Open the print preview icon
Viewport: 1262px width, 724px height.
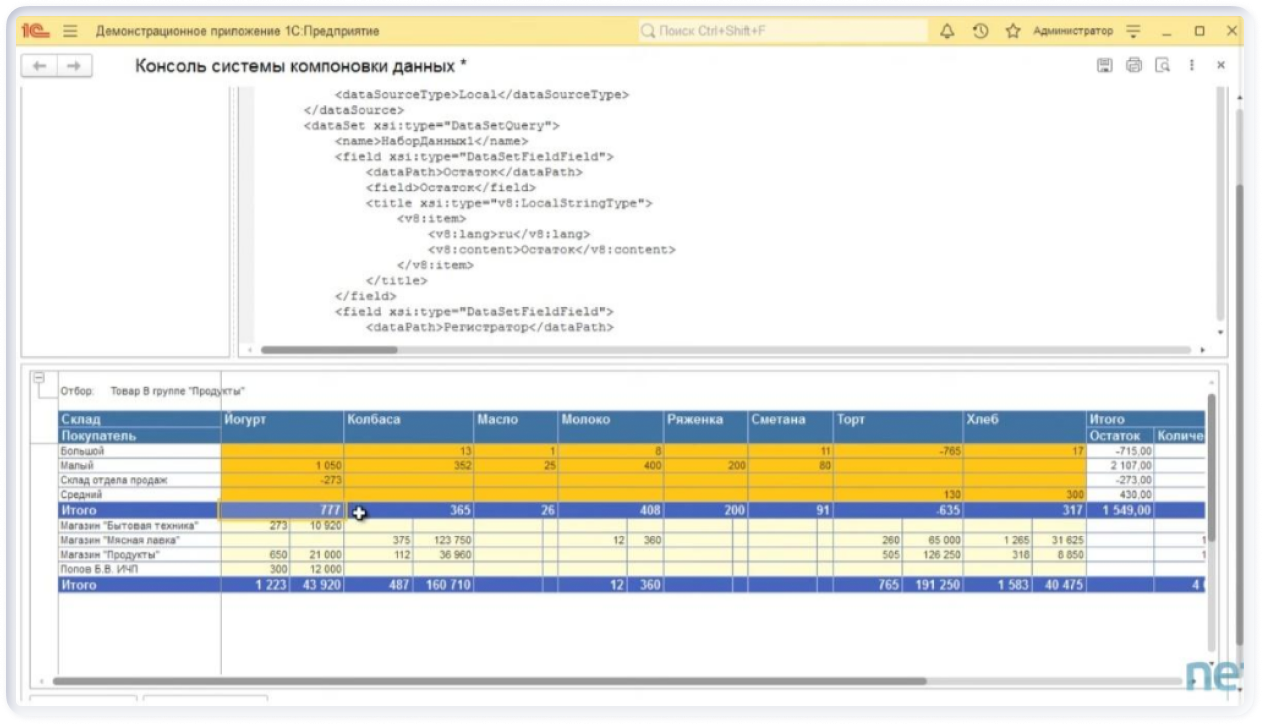tap(1162, 65)
